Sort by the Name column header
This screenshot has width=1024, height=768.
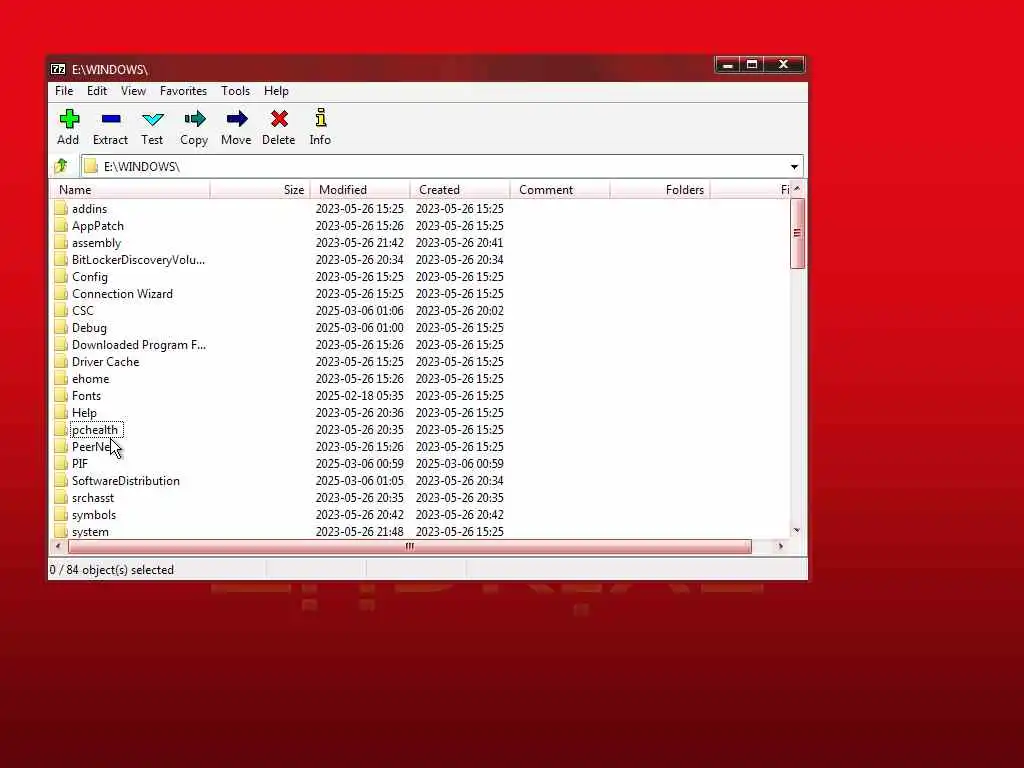(129, 189)
